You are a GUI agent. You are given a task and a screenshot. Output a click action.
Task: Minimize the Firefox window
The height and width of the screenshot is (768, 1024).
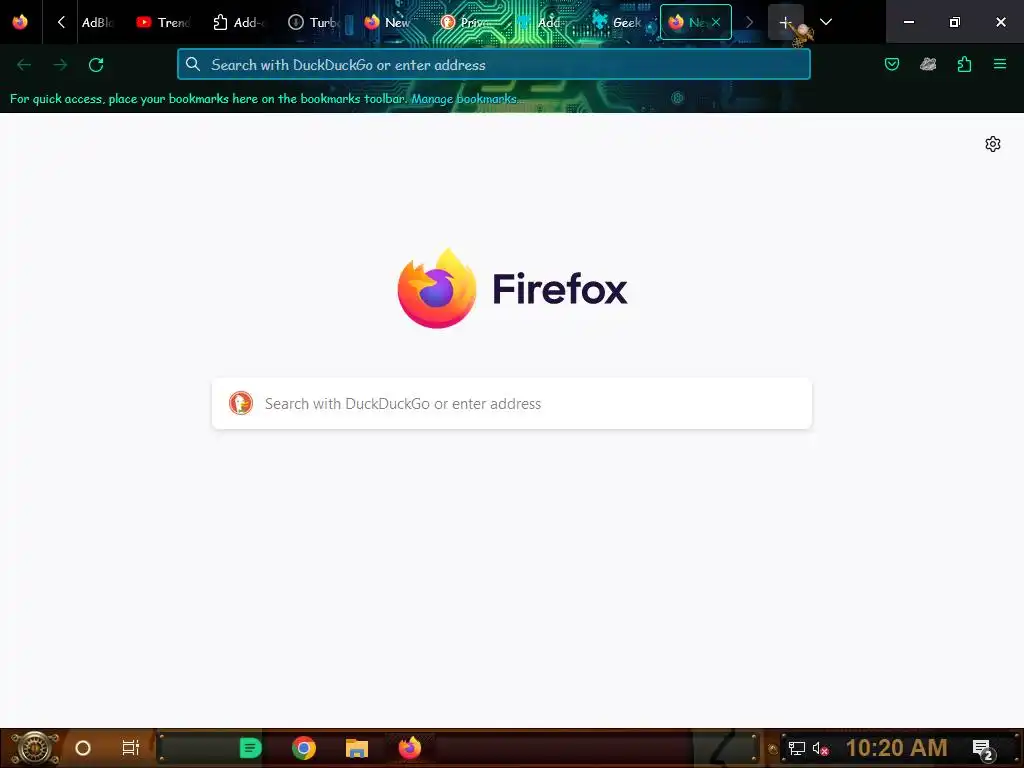click(908, 22)
